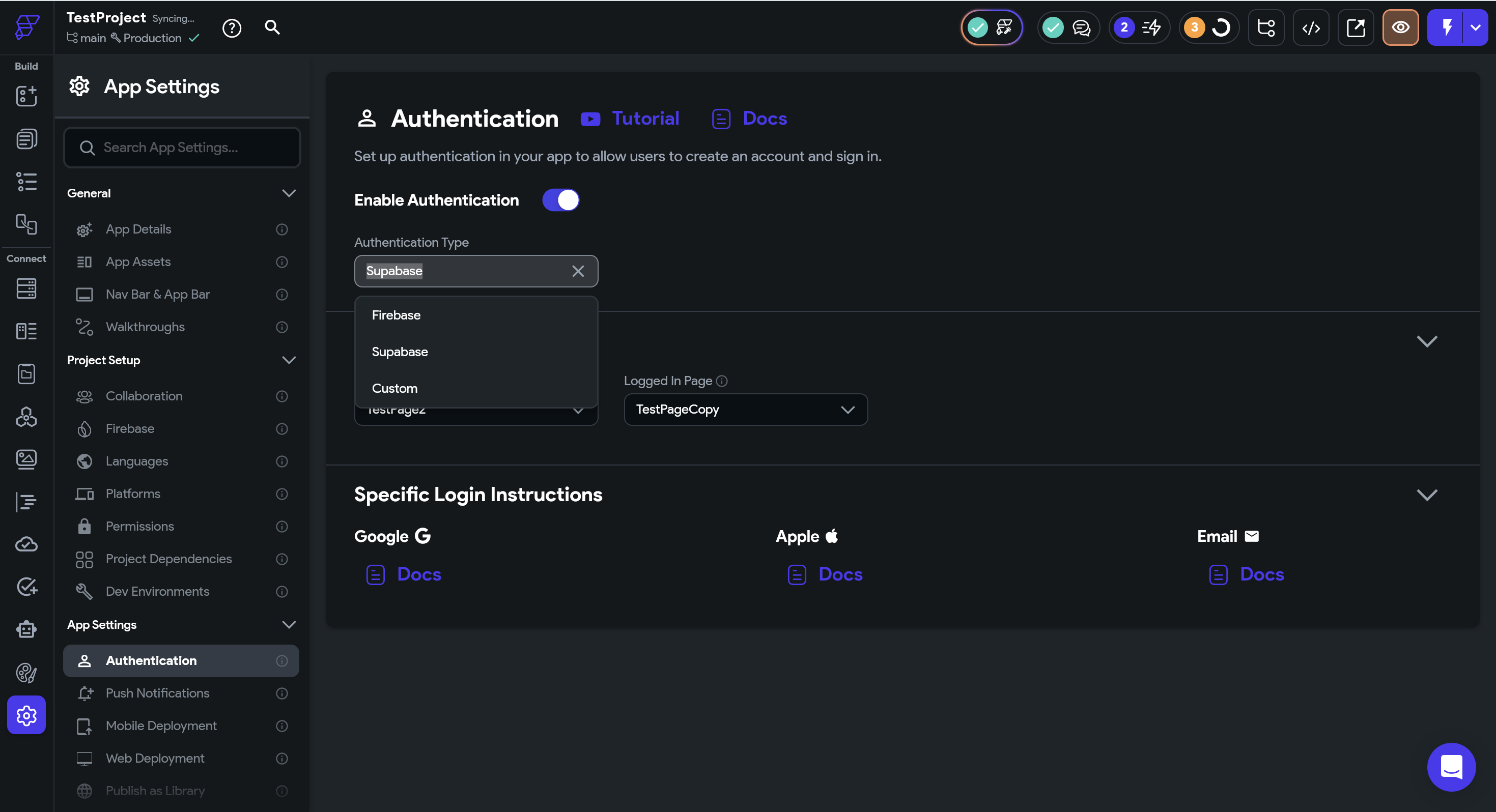Open the comments speech bubble icon

click(x=1081, y=28)
